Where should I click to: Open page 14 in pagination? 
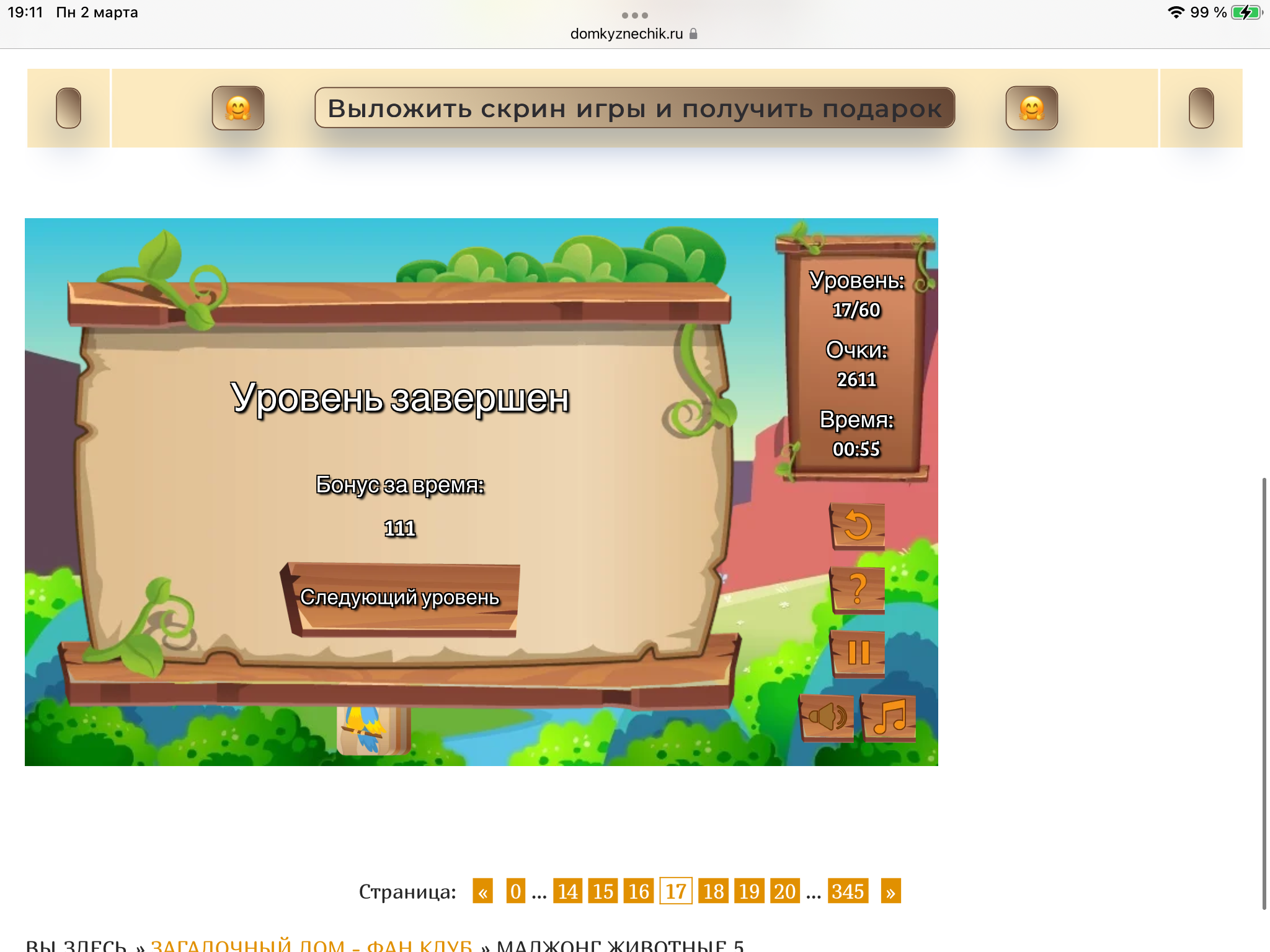pyautogui.click(x=567, y=891)
